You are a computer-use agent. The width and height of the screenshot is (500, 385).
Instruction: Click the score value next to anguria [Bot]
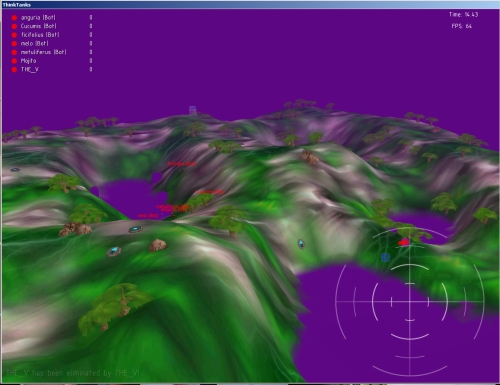pos(91,17)
